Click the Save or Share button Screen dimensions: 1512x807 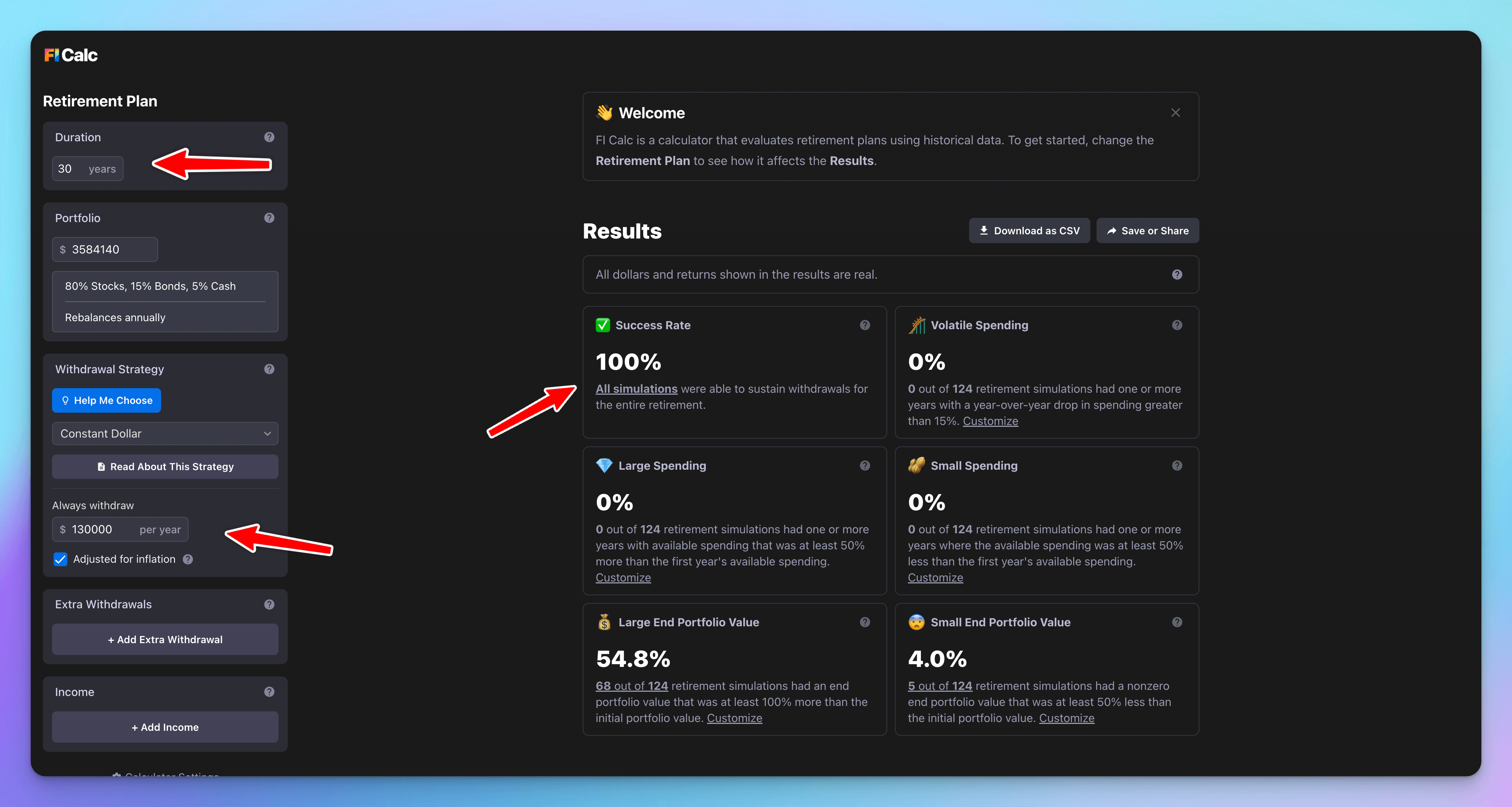pos(1148,230)
